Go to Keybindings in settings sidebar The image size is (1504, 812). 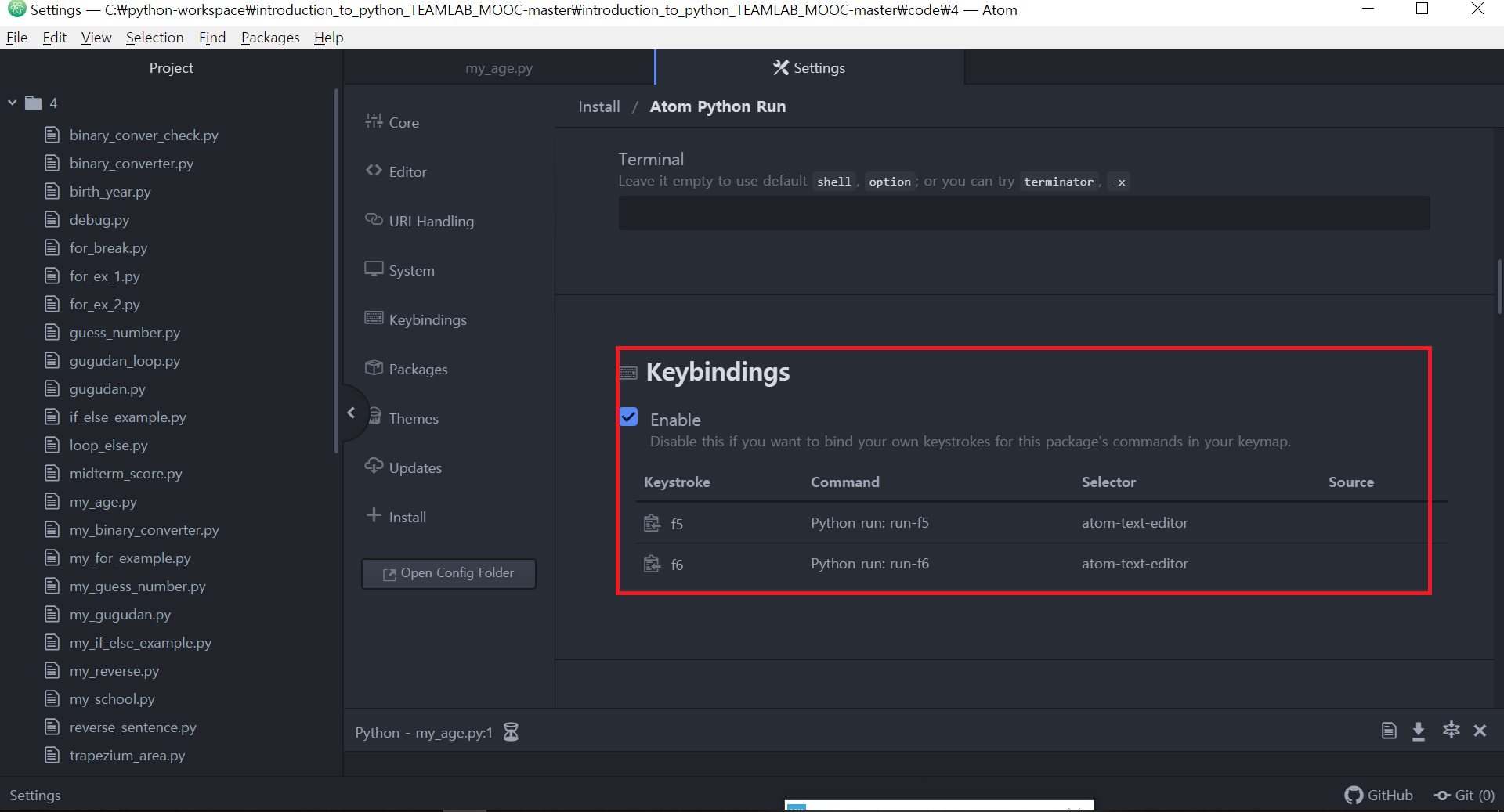(x=415, y=319)
